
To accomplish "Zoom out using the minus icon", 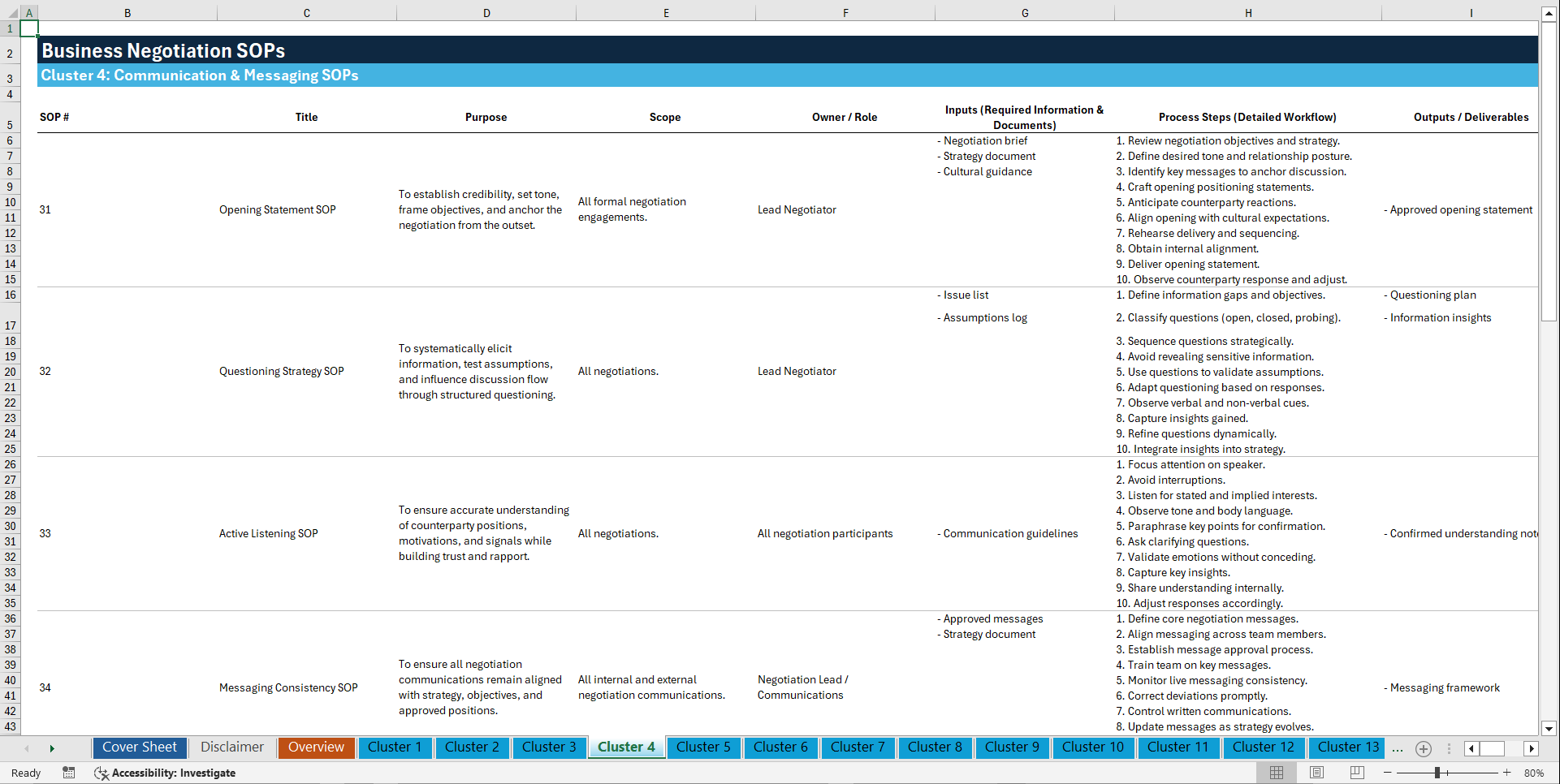I will [x=1386, y=773].
